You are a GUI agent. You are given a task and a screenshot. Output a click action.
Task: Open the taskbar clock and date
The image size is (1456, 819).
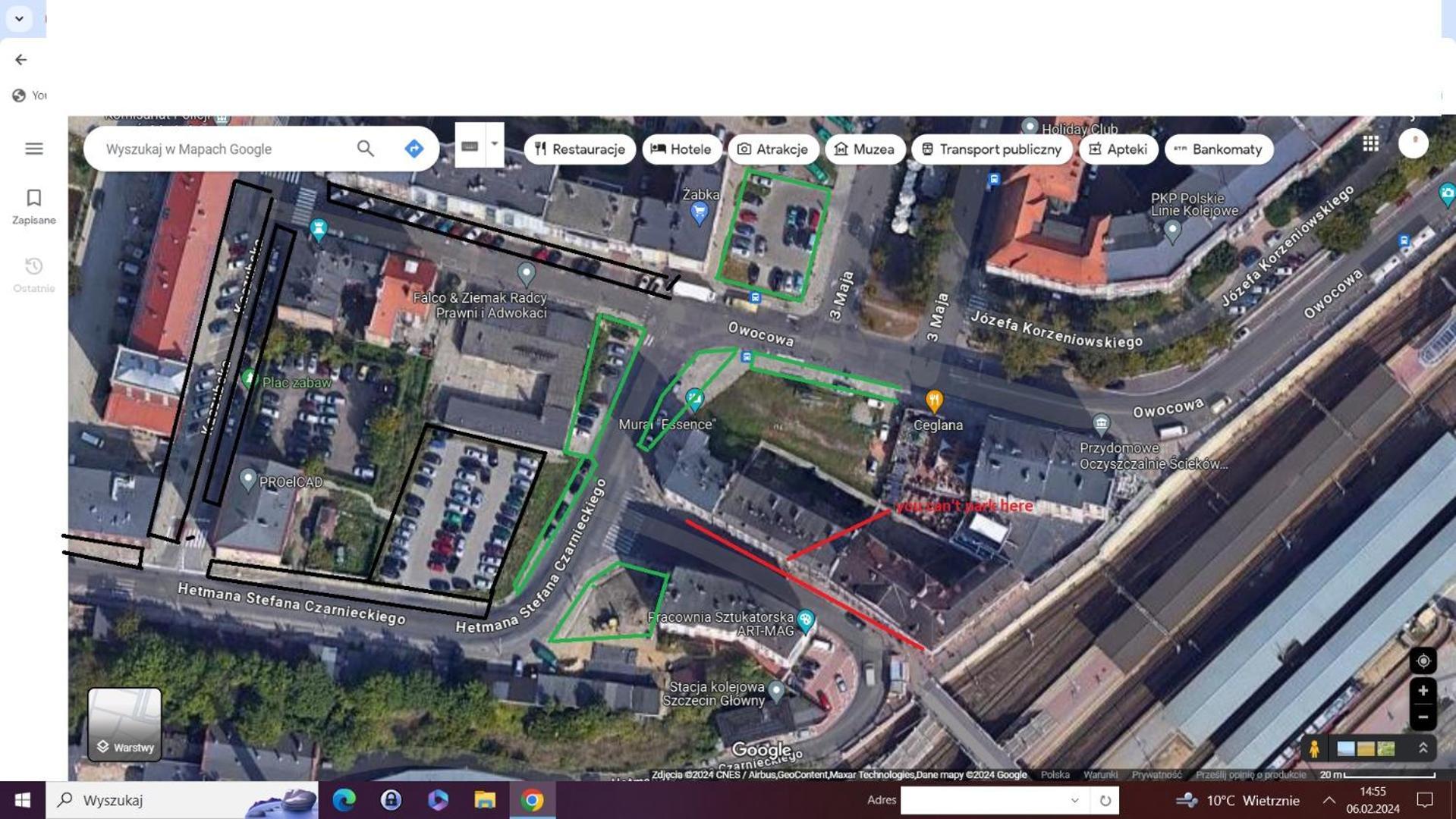(x=1373, y=800)
